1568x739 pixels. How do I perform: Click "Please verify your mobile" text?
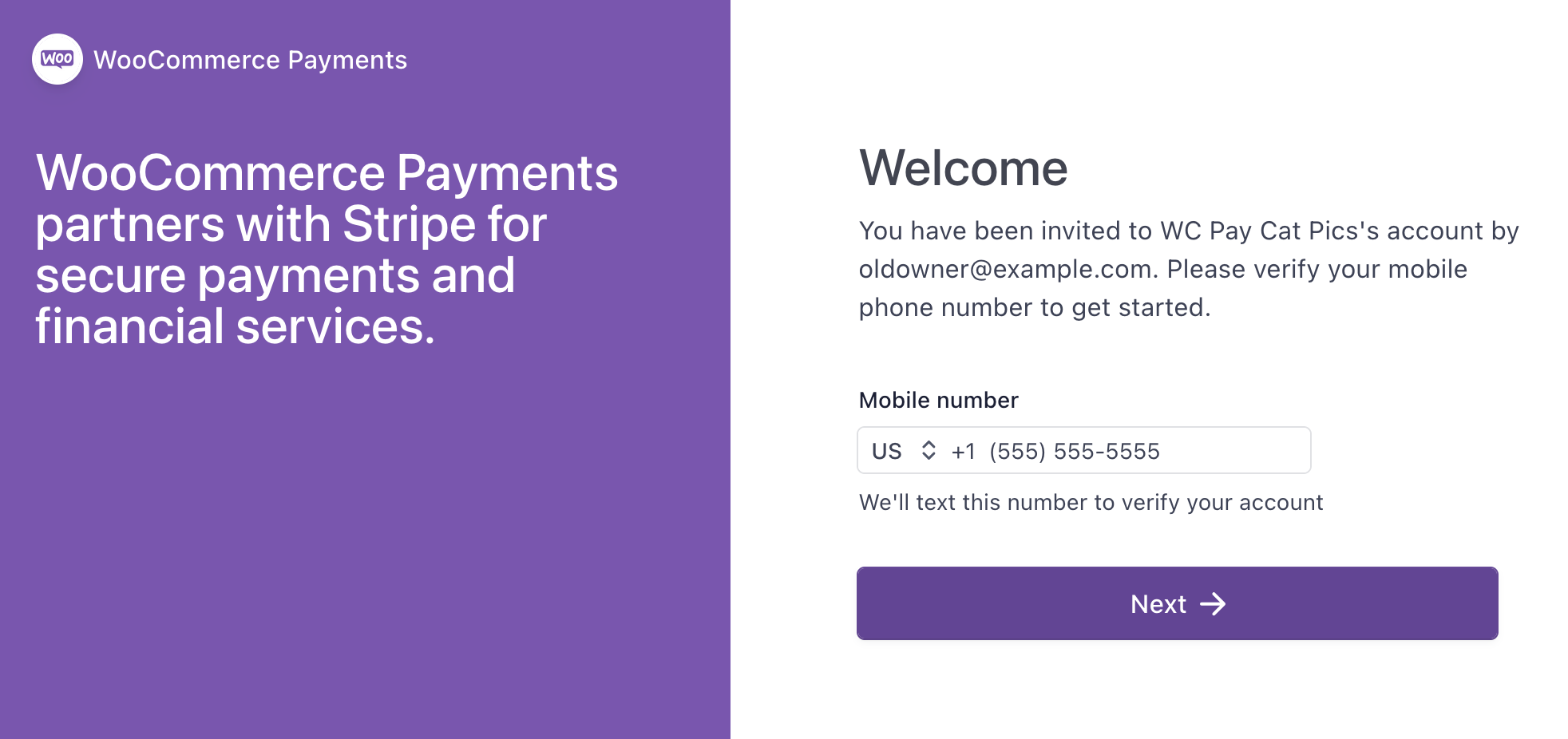(1317, 270)
